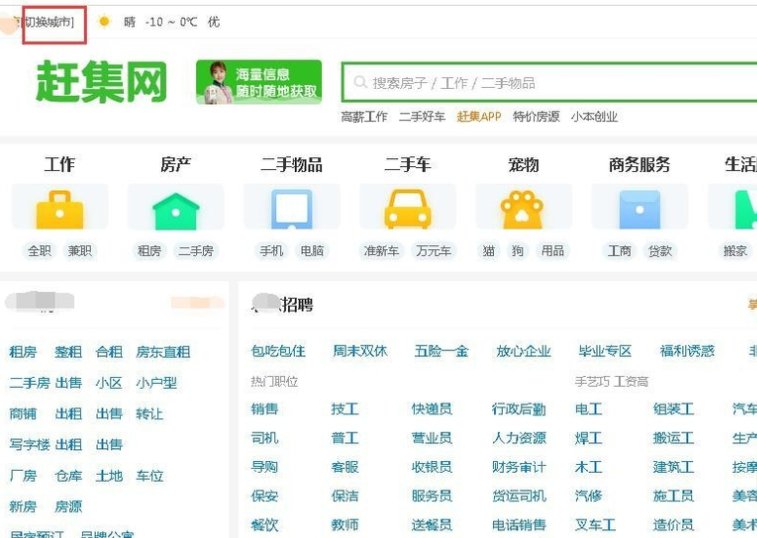
Task: Select the 商务服务 category heading
Action: [639, 164]
